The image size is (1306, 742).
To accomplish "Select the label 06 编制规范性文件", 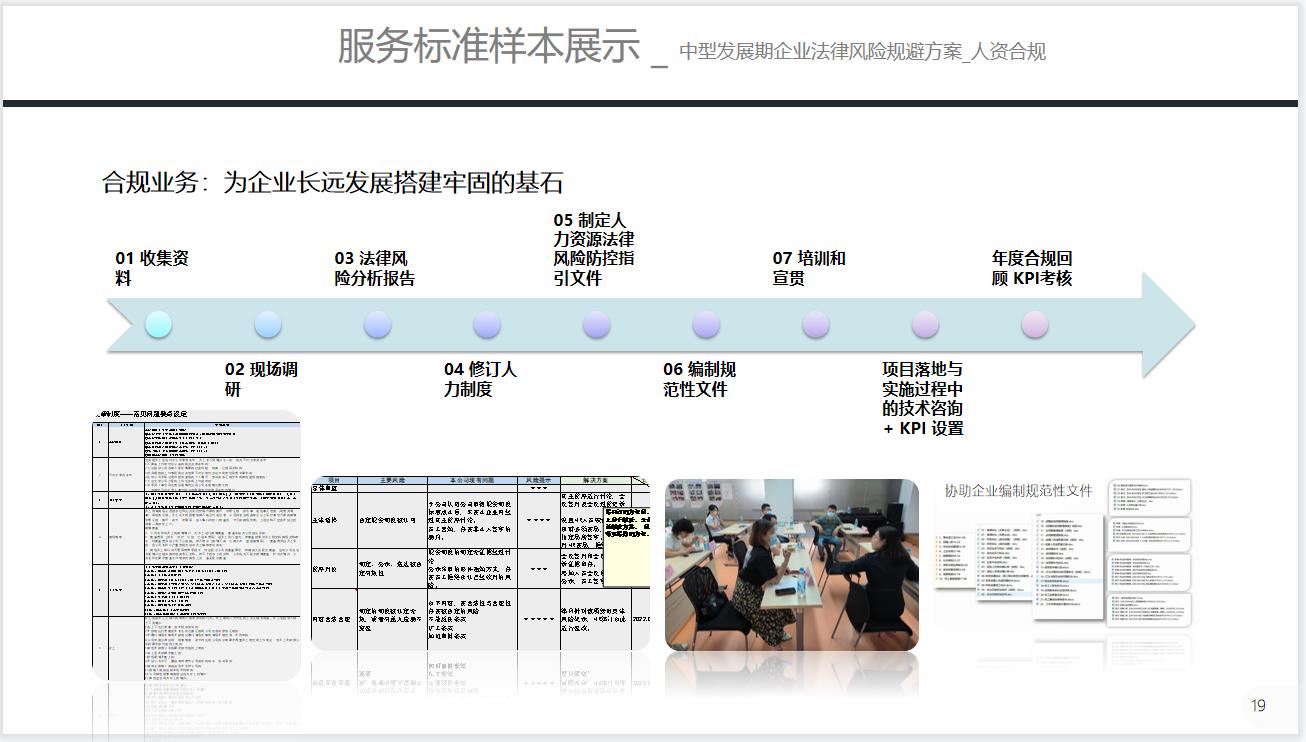I will pos(699,379).
